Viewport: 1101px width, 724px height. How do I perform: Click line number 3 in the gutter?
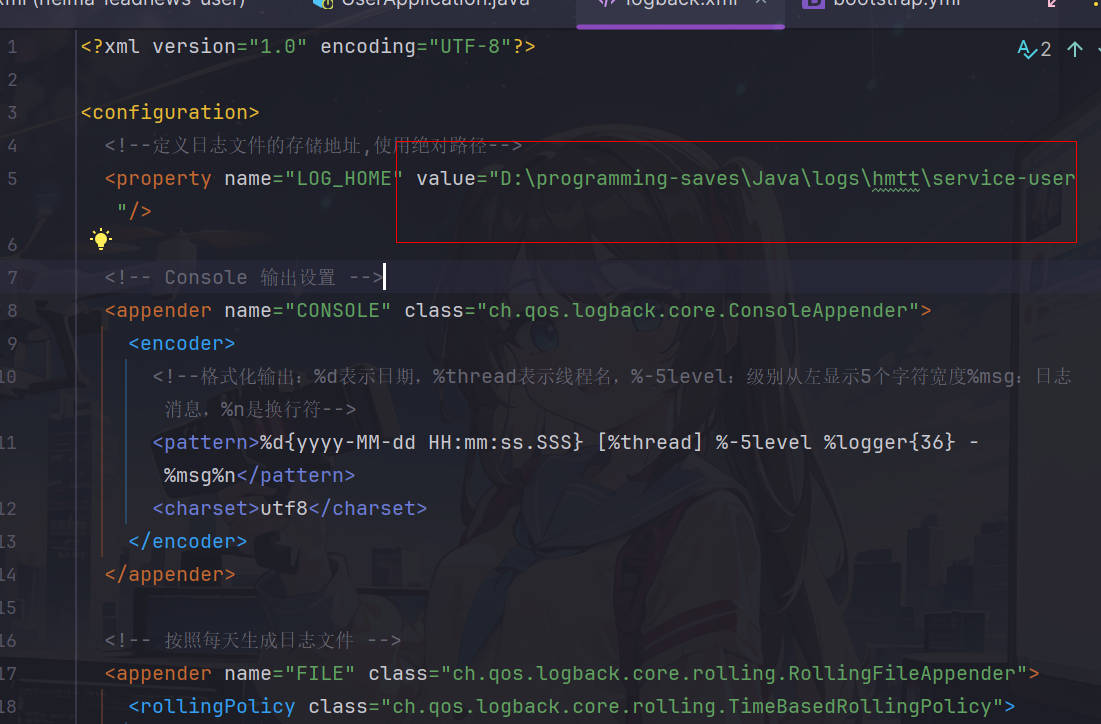coord(12,113)
